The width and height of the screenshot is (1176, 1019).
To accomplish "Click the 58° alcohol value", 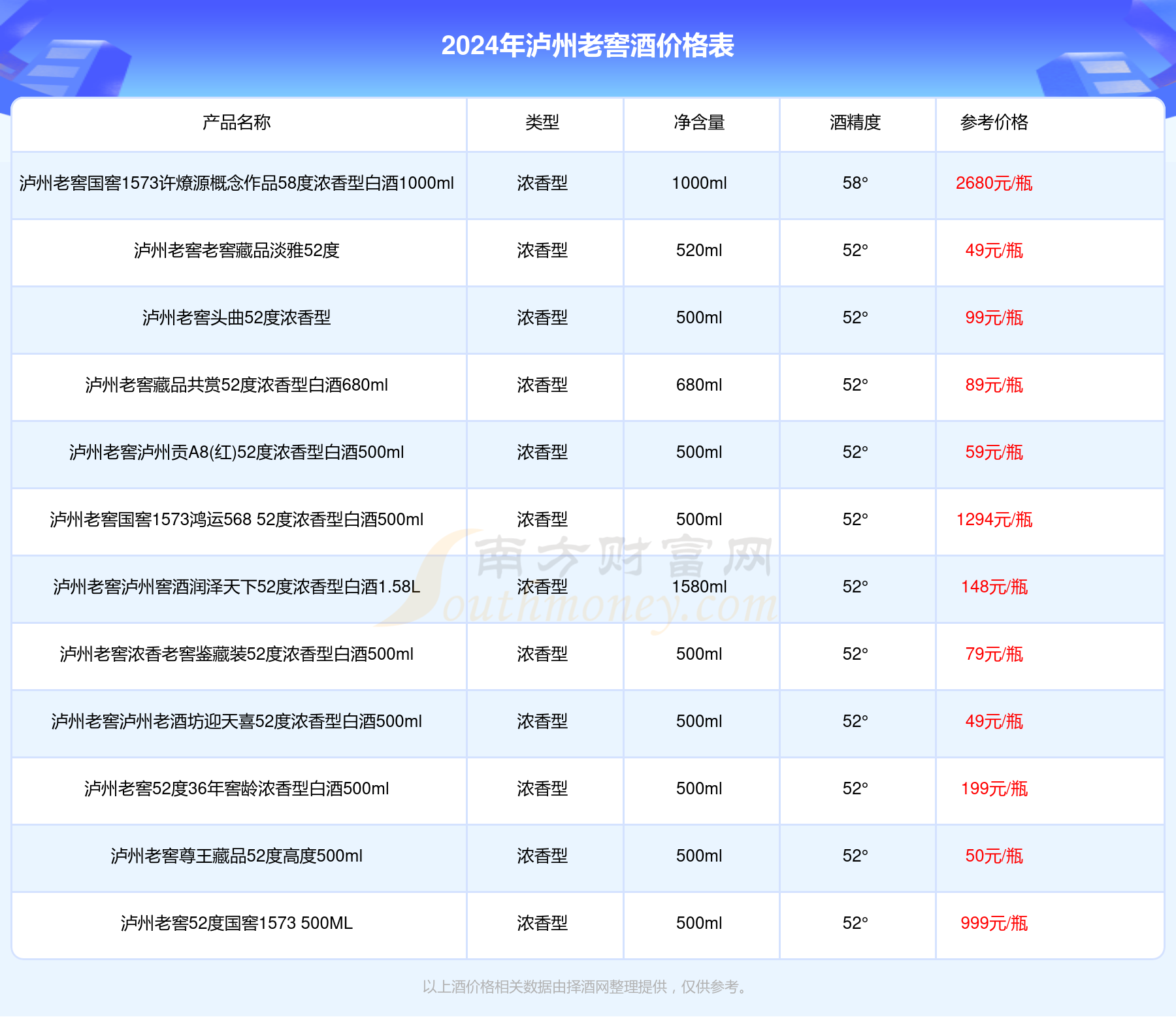I will 855,184.
